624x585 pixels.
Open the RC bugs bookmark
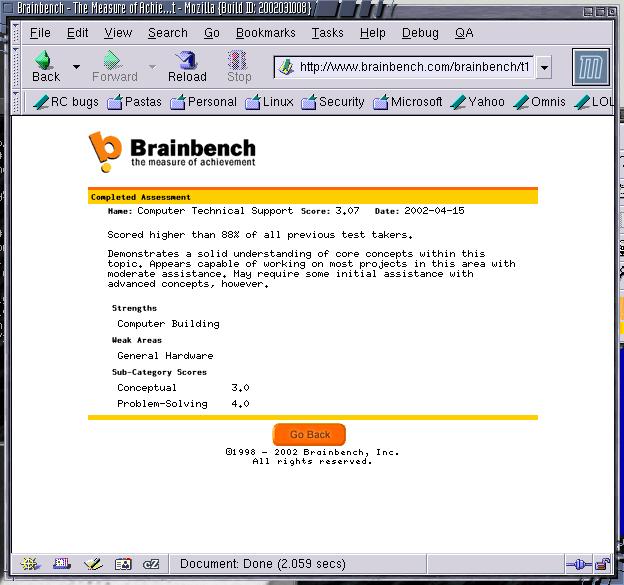pos(66,102)
